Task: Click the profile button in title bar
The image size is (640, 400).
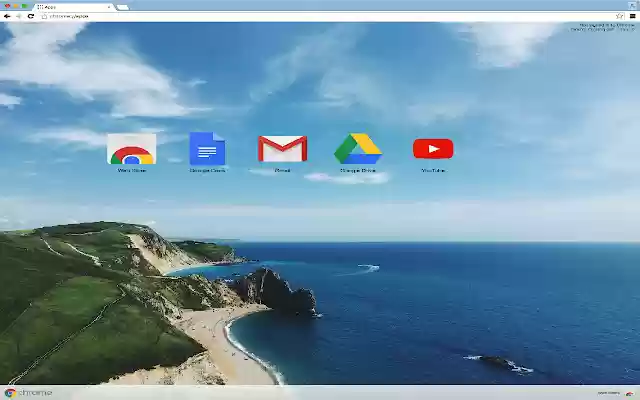Action: (x=632, y=5)
